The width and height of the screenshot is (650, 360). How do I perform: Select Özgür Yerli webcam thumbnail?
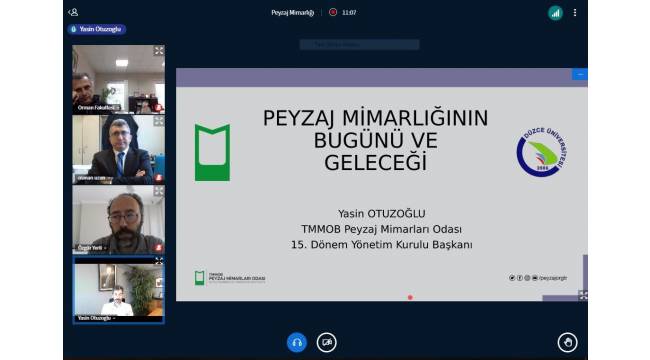click(x=119, y=219)
